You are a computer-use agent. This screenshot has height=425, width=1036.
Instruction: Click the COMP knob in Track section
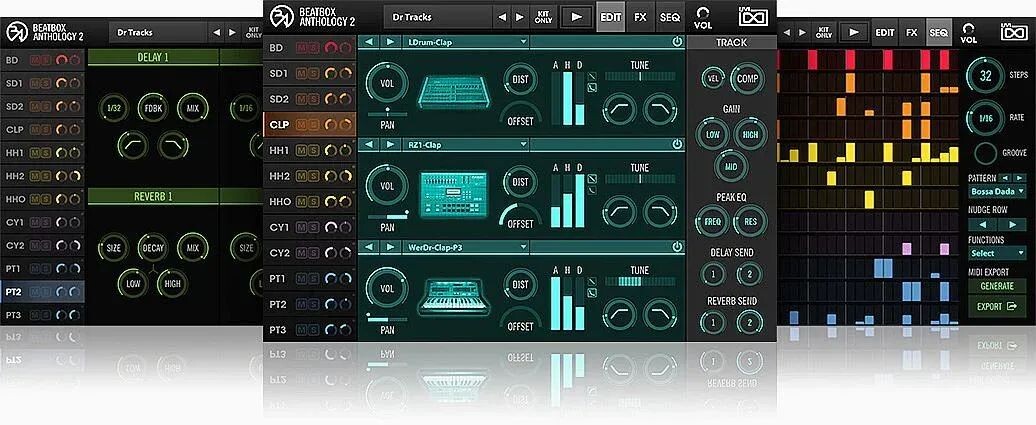746,78
